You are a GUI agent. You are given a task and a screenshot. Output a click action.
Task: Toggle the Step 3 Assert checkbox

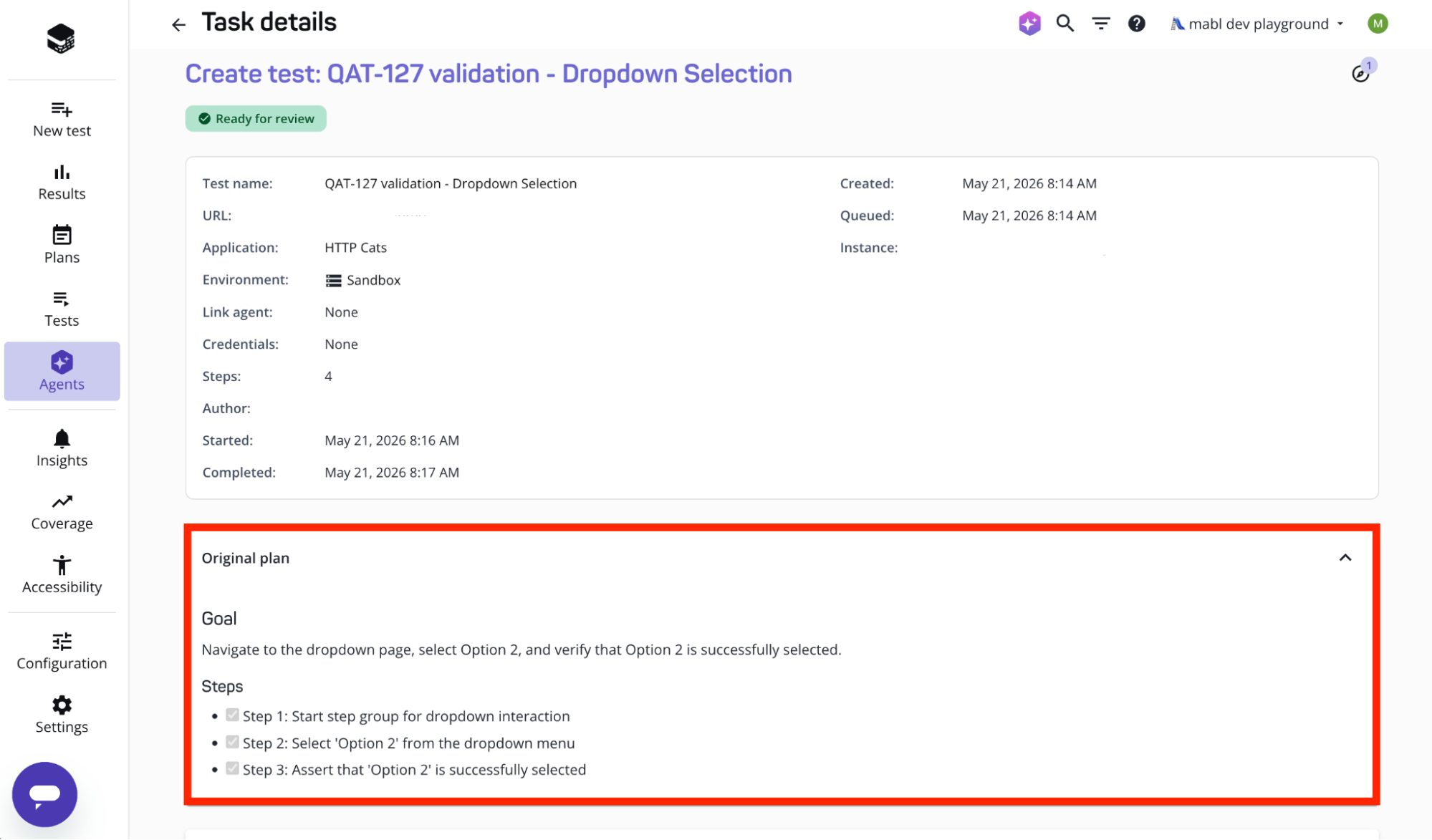(232, 768)
